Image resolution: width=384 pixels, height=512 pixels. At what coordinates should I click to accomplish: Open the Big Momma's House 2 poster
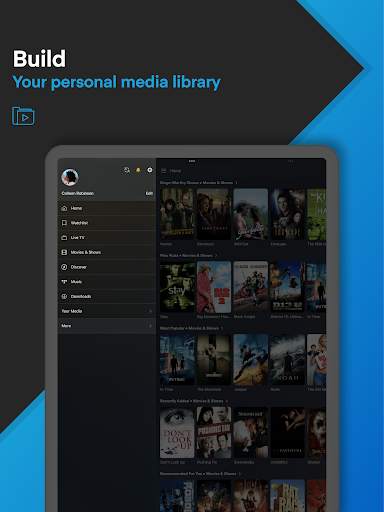click(214, 287)
